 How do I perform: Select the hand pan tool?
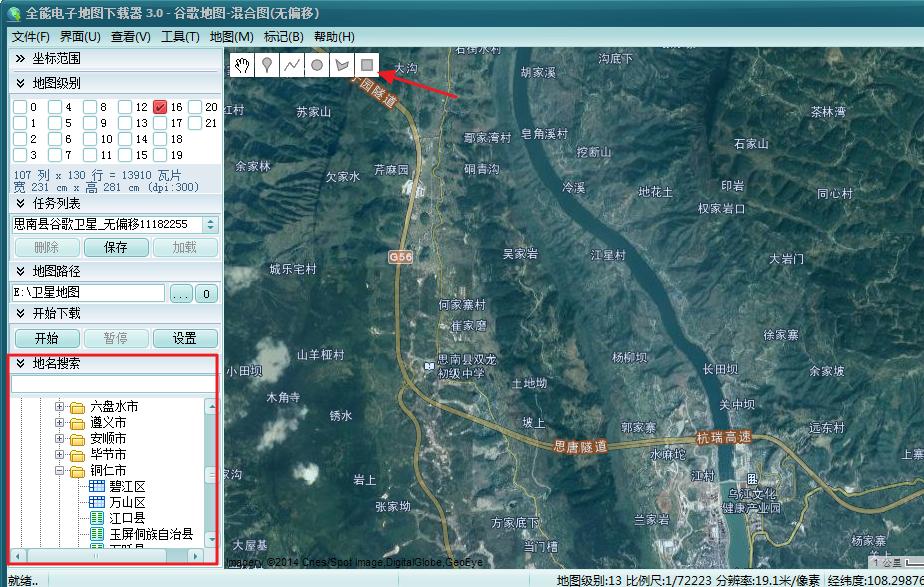point(242,65)
